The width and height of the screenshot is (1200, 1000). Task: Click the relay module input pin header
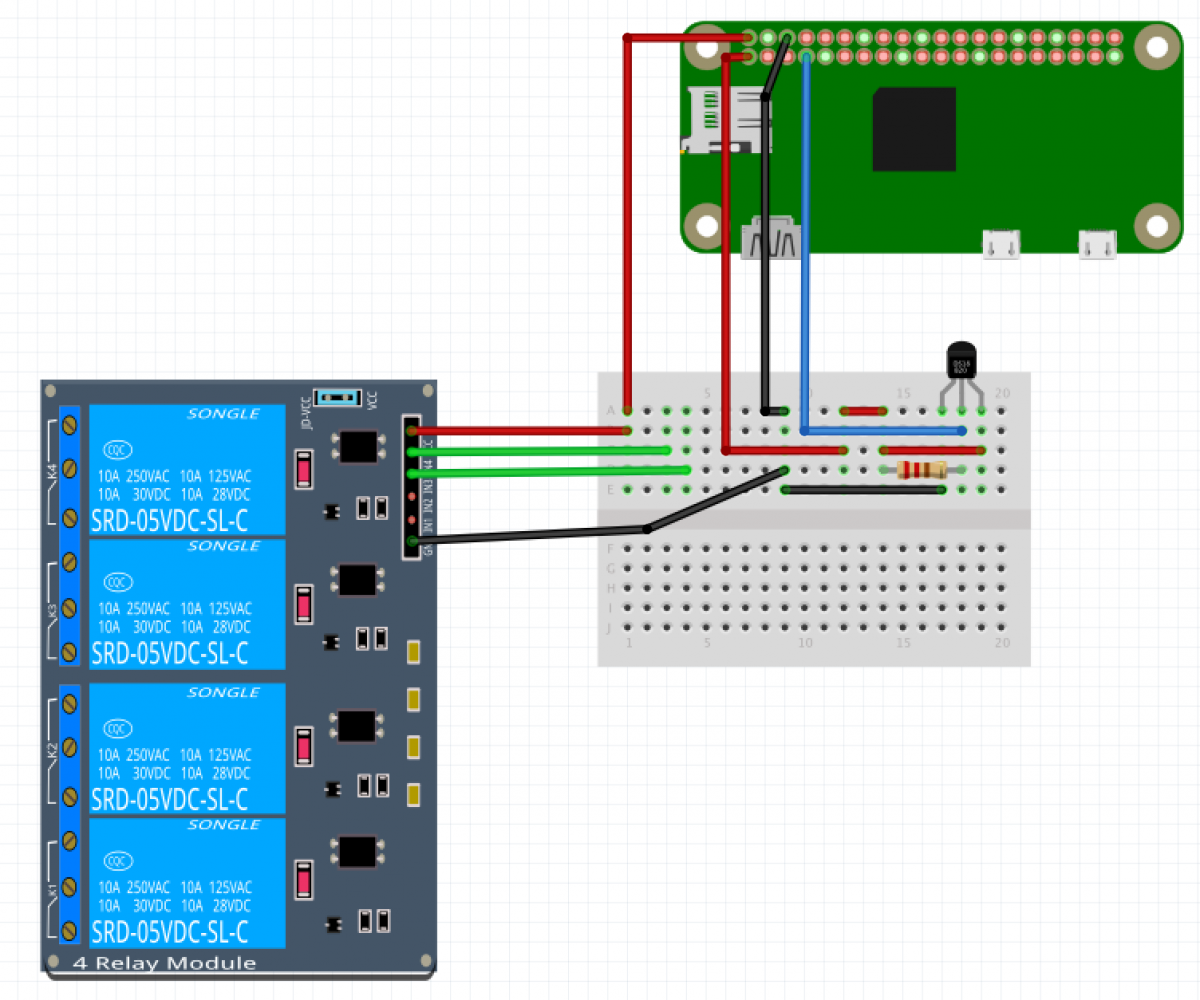(411, 487)
